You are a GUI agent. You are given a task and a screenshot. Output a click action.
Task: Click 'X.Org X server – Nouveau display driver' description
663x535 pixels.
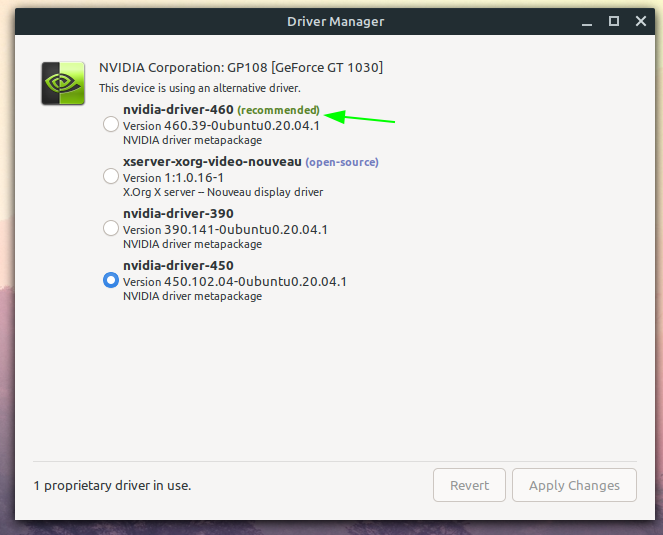(223, 192)
